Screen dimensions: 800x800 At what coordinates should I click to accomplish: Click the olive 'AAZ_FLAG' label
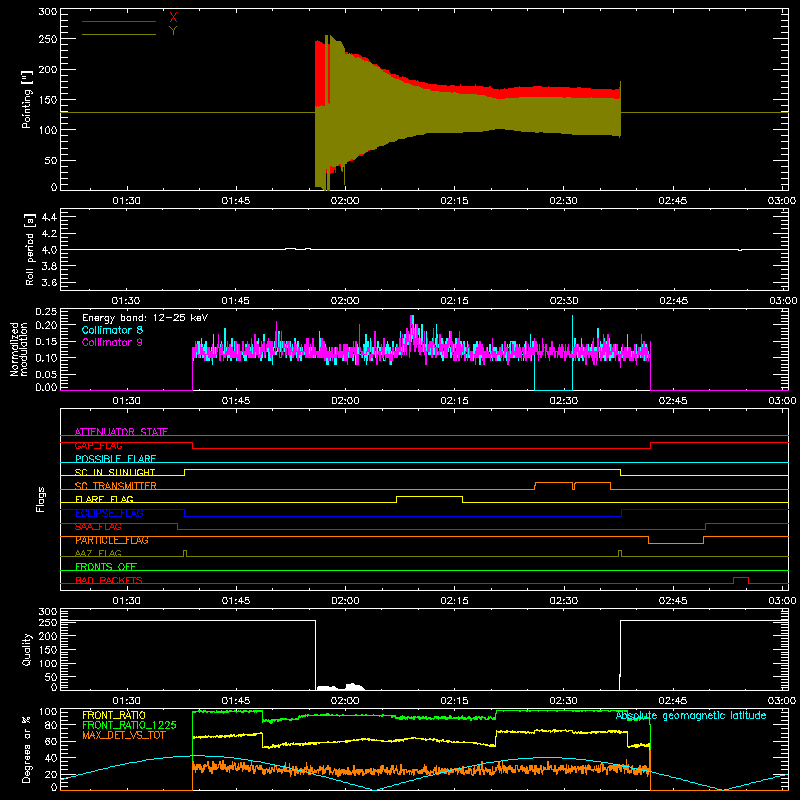(x=98, y=554)
